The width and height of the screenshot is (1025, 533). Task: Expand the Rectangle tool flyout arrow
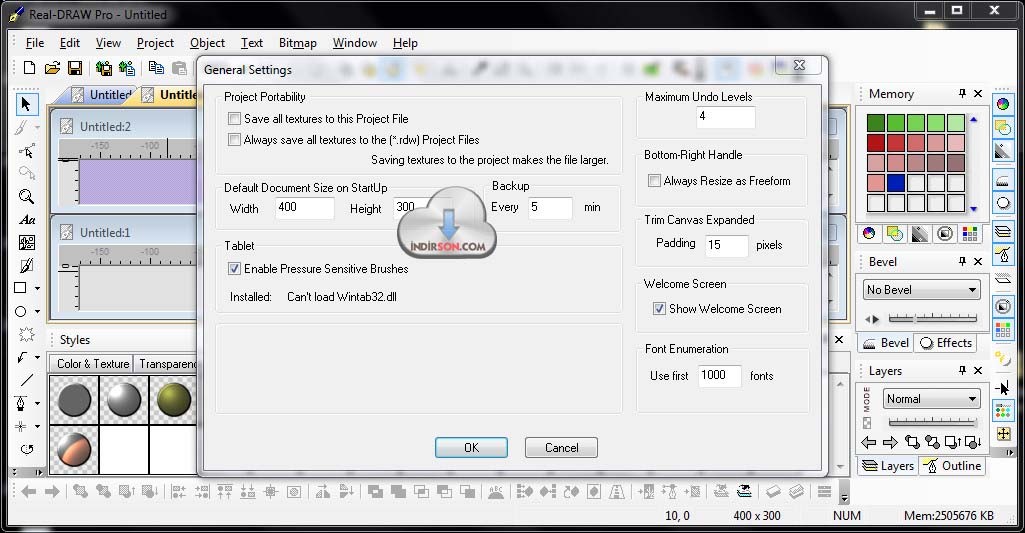click(37, 288)
